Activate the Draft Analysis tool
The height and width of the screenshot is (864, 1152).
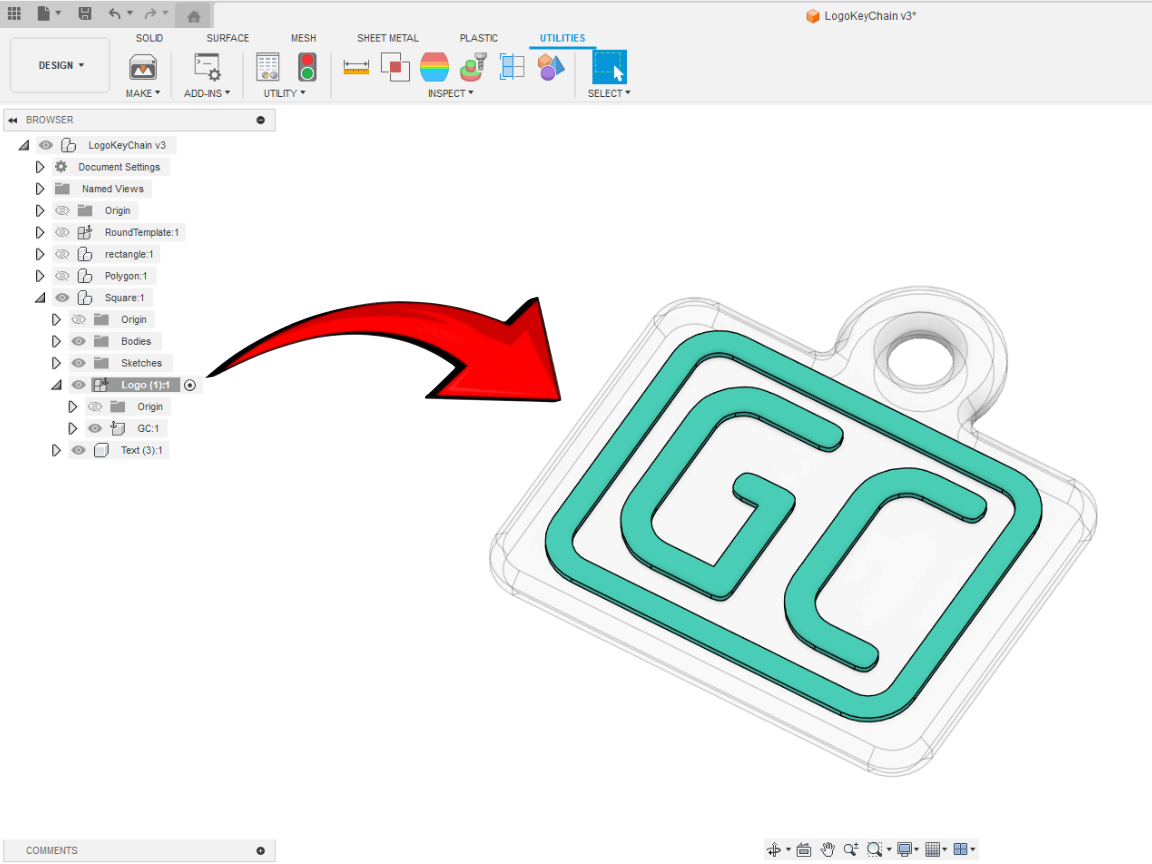coord(472,67)
